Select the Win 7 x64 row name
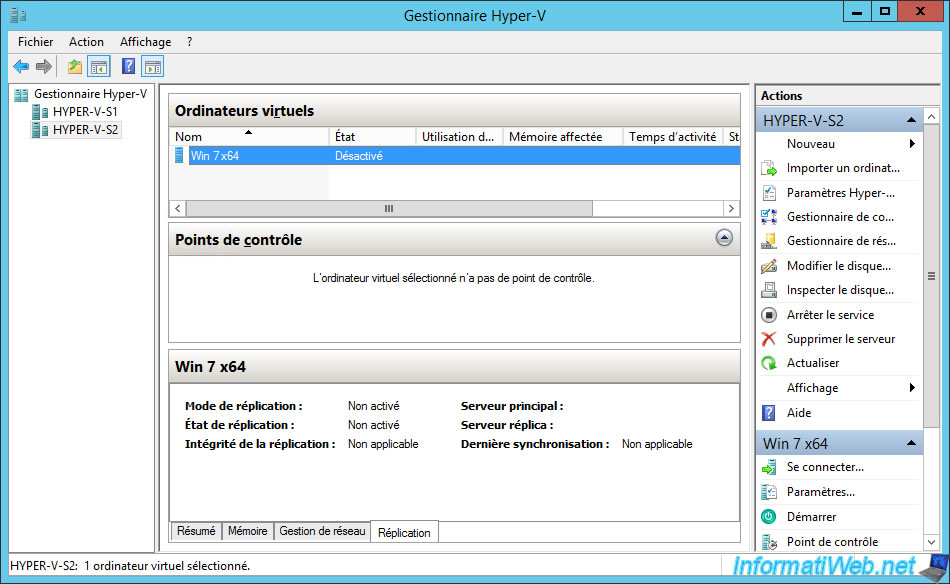 point(215,156)
